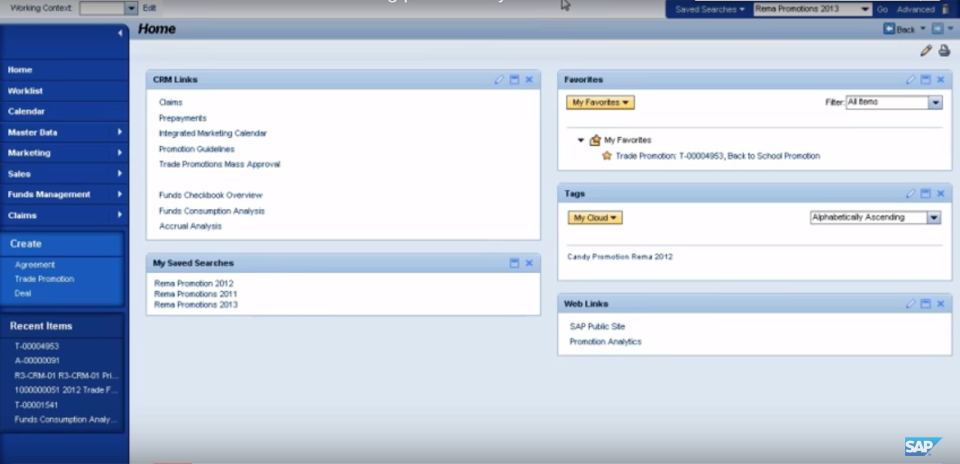960x464 pixels.
Task: Open Prepayments CRM link
Action: pyautogui.click(x=182, y=118)
